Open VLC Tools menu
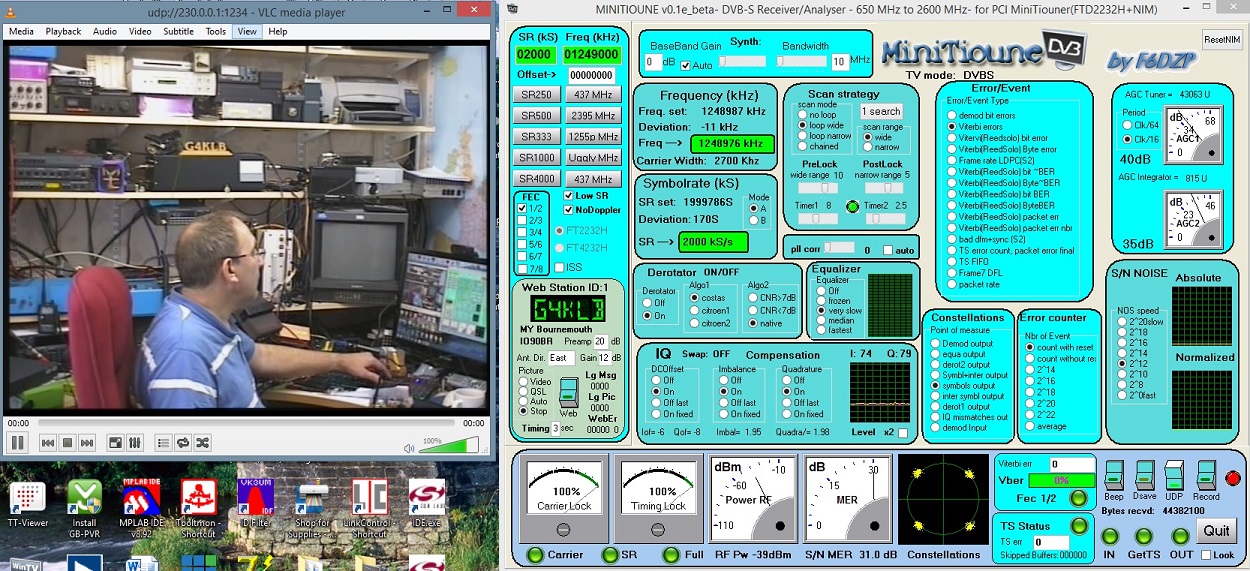This screenshot has height=571, width=1250. coord(216,31)
